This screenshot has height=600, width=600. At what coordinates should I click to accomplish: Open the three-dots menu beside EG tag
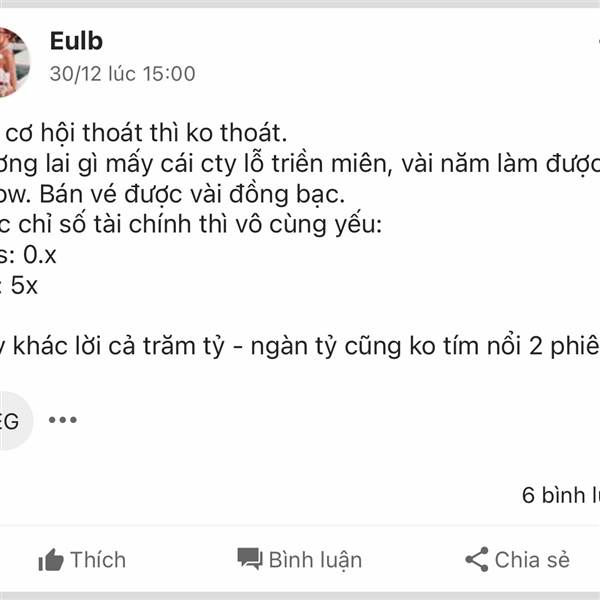(x=63, y=420)
